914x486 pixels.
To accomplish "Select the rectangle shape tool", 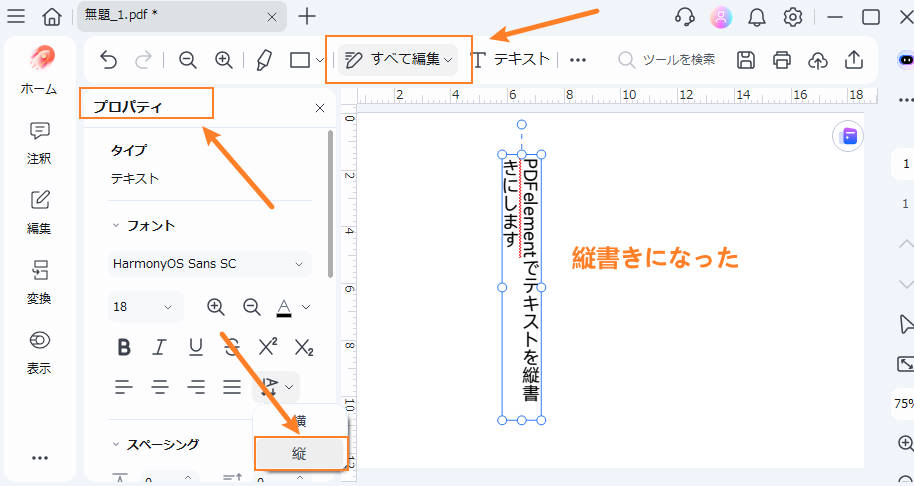I will coord(300,59).
